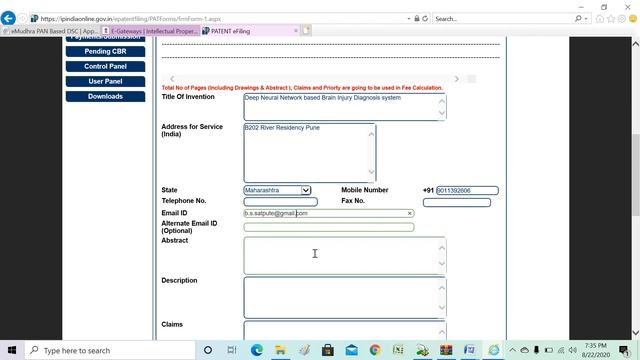640x360 pixels.
Task: Show hidden system tray icons
Action: tap(512, 350)
